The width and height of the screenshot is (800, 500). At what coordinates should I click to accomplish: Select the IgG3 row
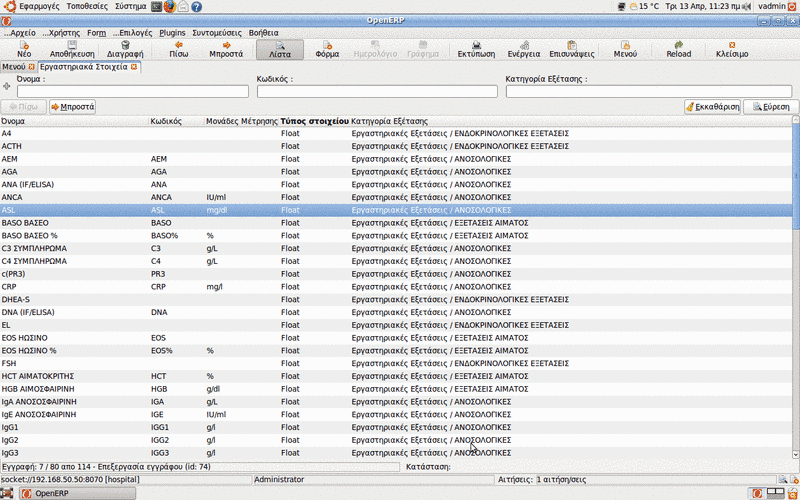(396, 453)
